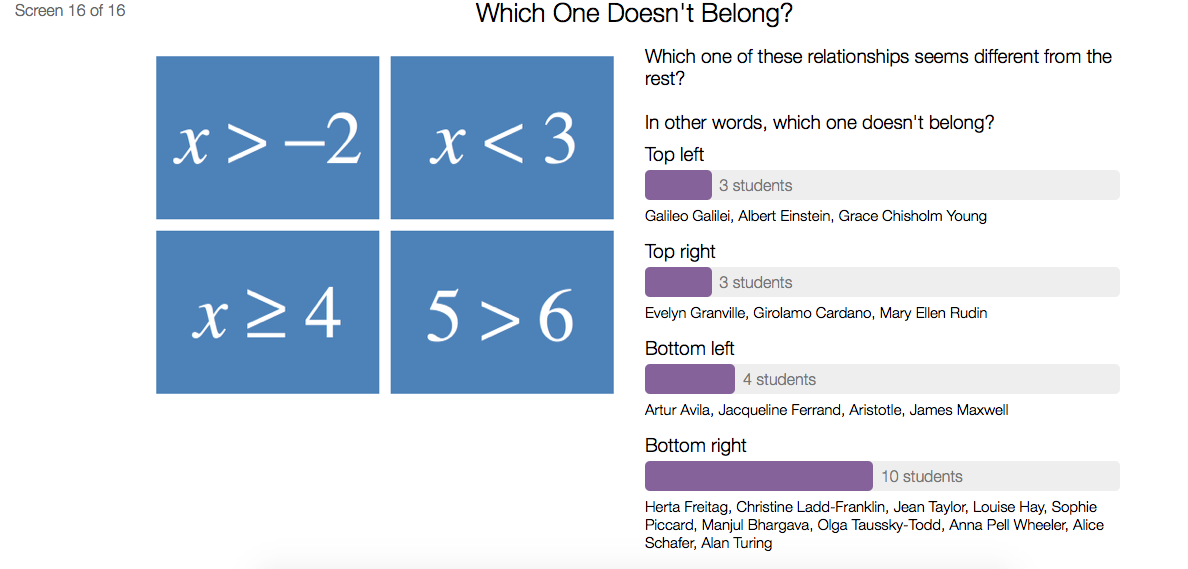1188x569 pixels.
Task: Click the student list starting with Evelyn Granville
Action: point(815,313)
